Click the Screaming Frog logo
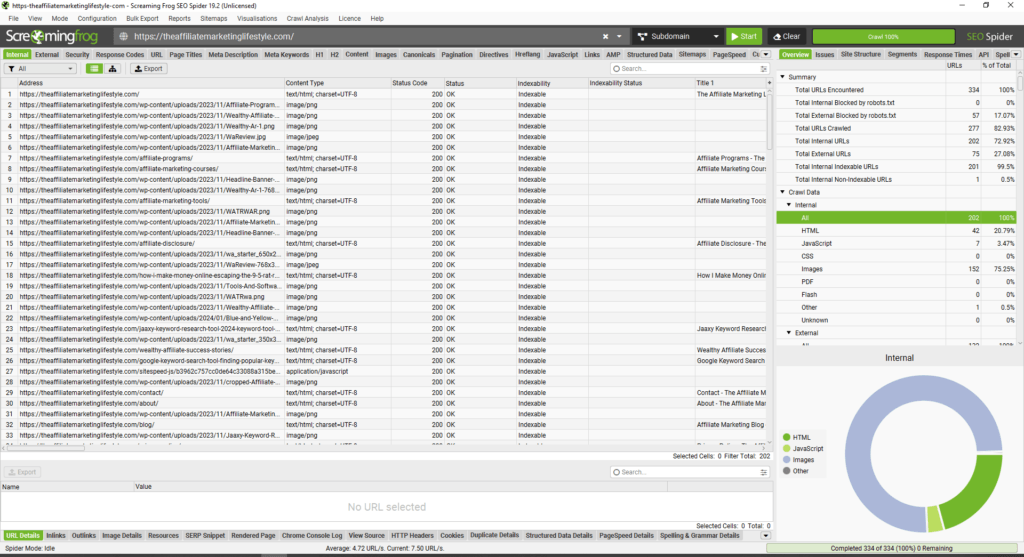 (x=52, y=37)
